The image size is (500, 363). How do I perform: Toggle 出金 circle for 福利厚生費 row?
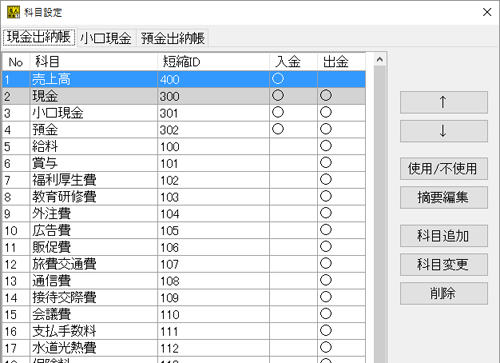pyautogui.click(x=326, y=179)
